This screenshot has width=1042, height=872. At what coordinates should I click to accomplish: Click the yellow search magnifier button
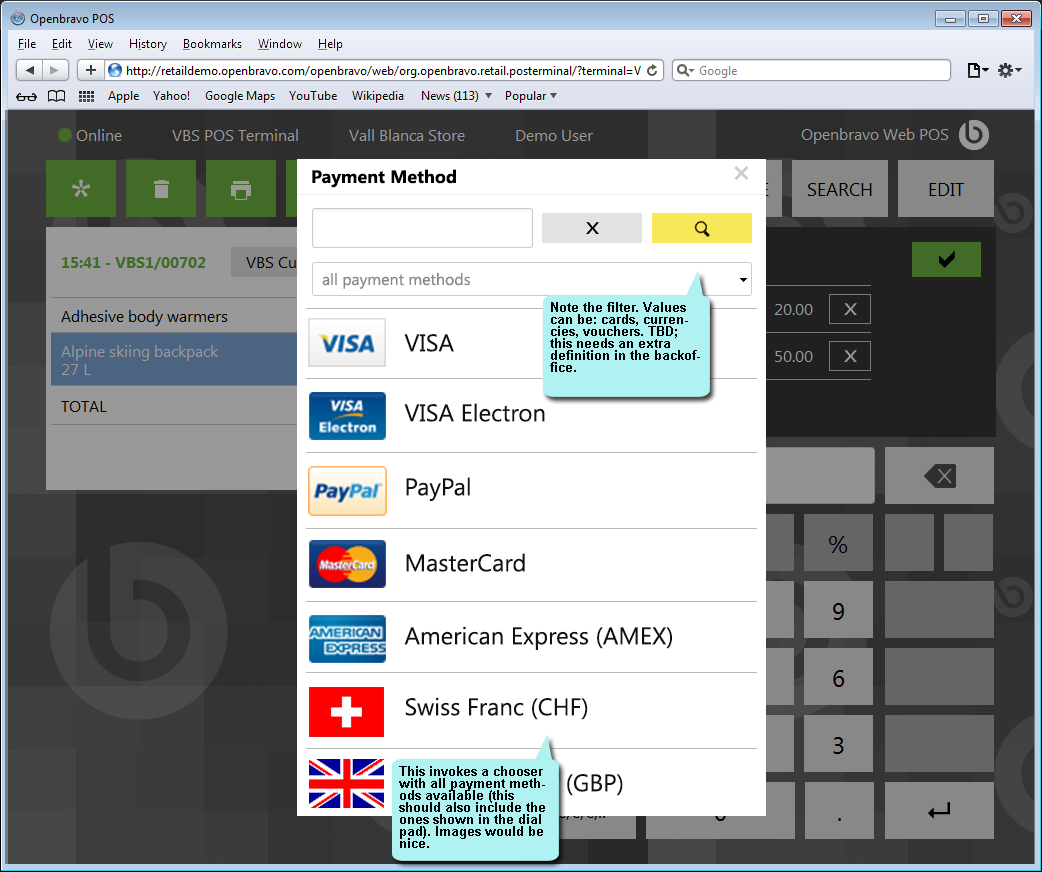coord(701,228)
